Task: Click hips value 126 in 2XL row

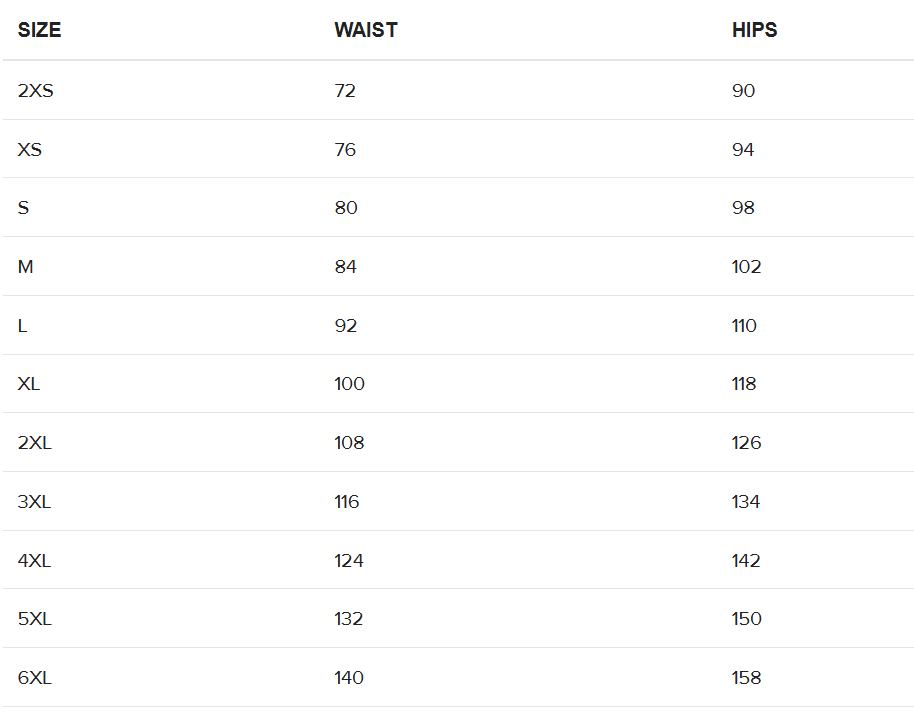Action: point(747,443)
